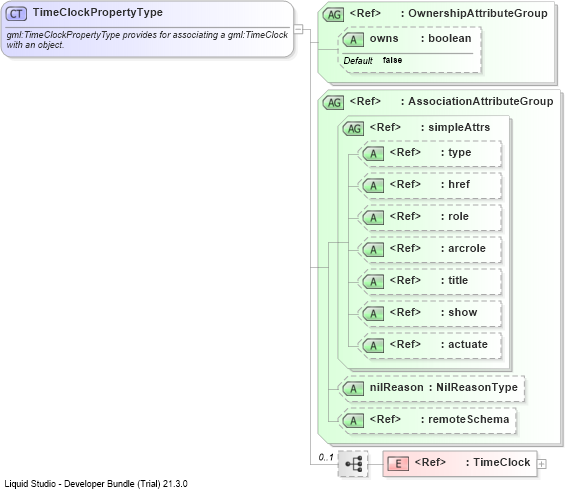This screenshot has height=489, width=566.
Task: Select the ': remoteSchema' attribute label
Action: tap(465, 419)
